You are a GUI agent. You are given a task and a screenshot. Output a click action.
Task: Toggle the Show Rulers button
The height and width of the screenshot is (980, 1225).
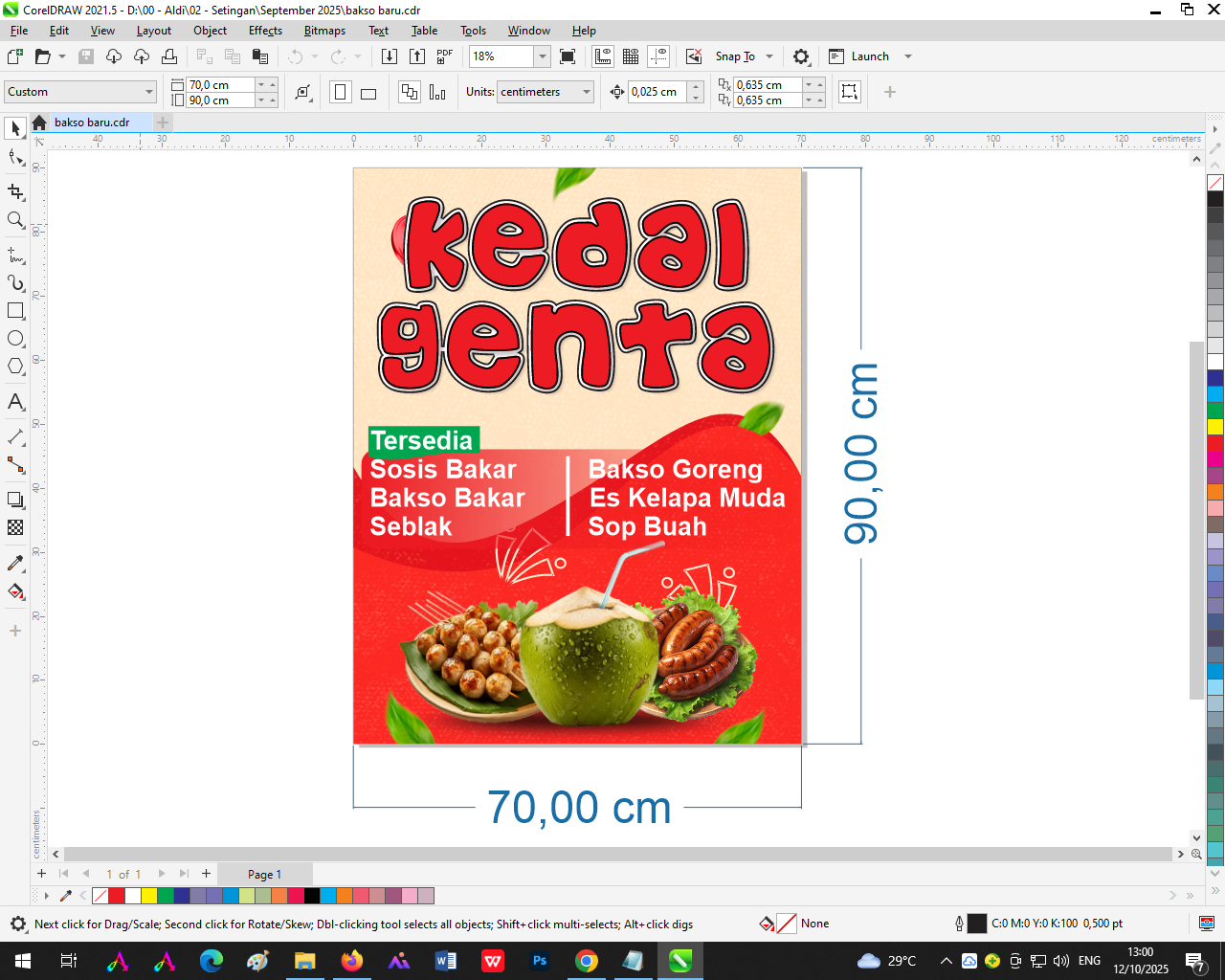(603, 56)
